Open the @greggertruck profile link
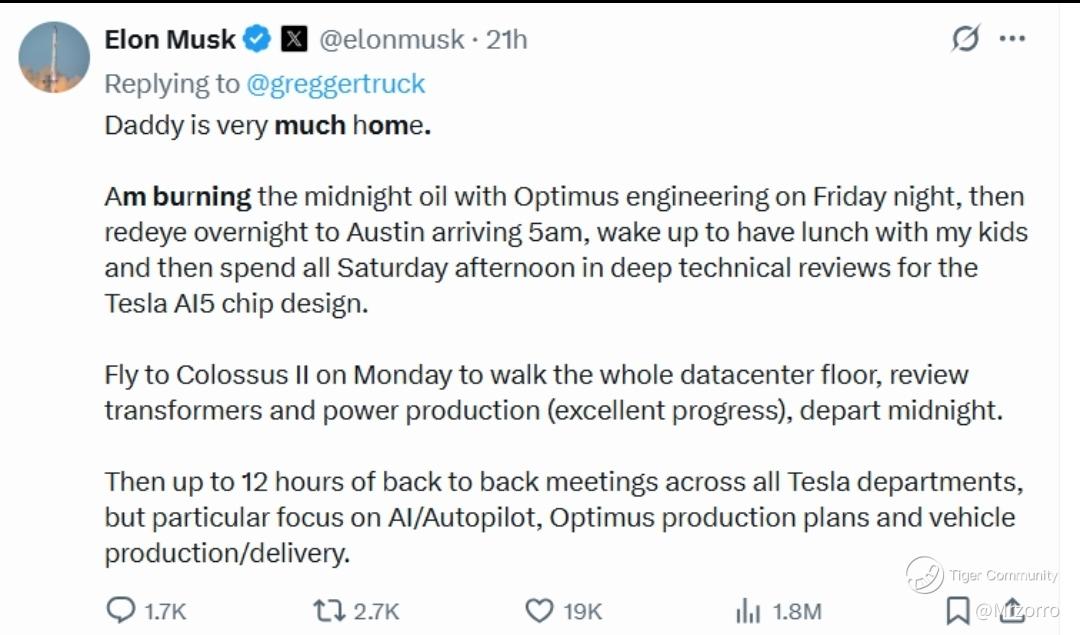The height and width of the screenshot is (635, 1080). point(336,84)
